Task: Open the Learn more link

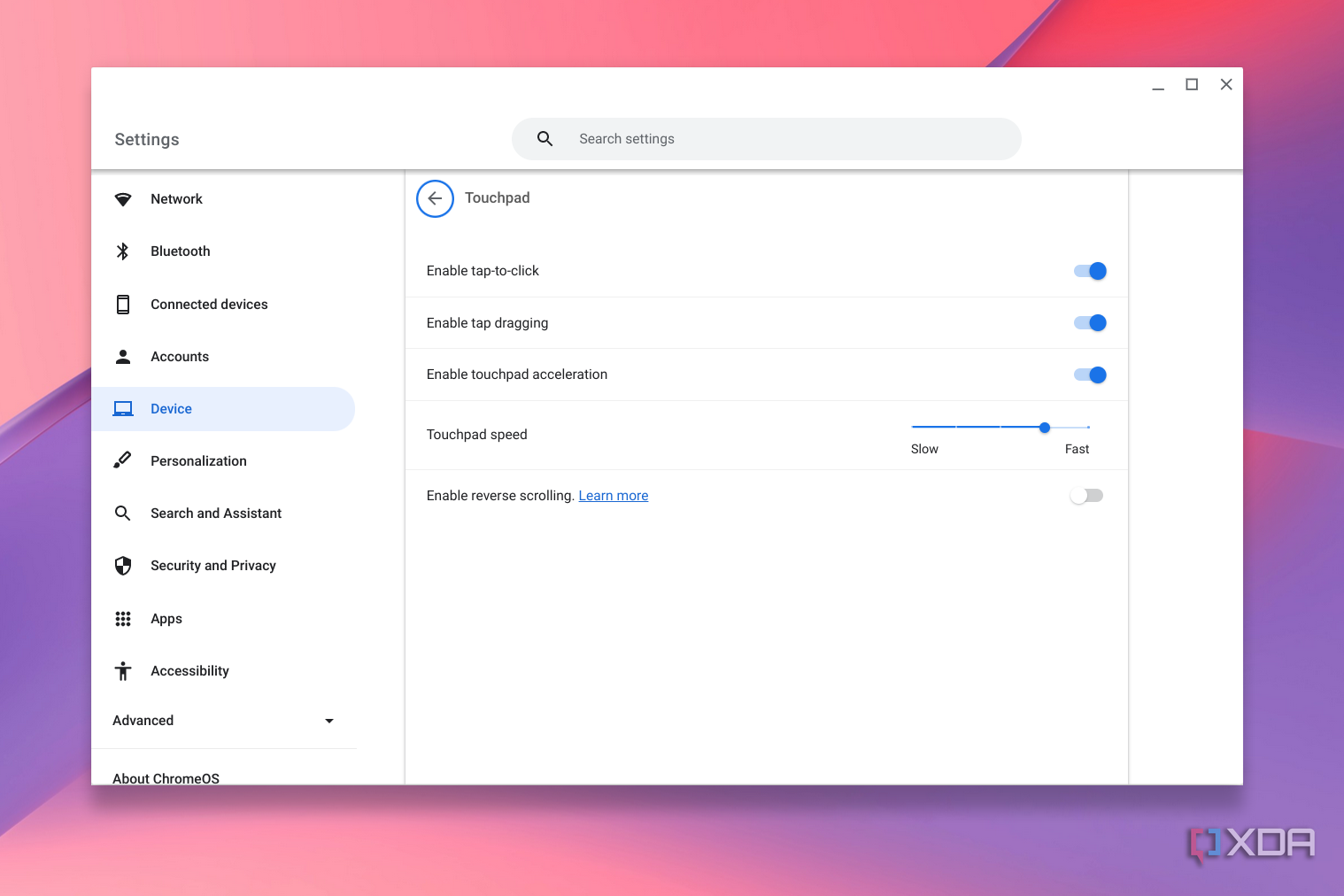Action: point(613,495)
